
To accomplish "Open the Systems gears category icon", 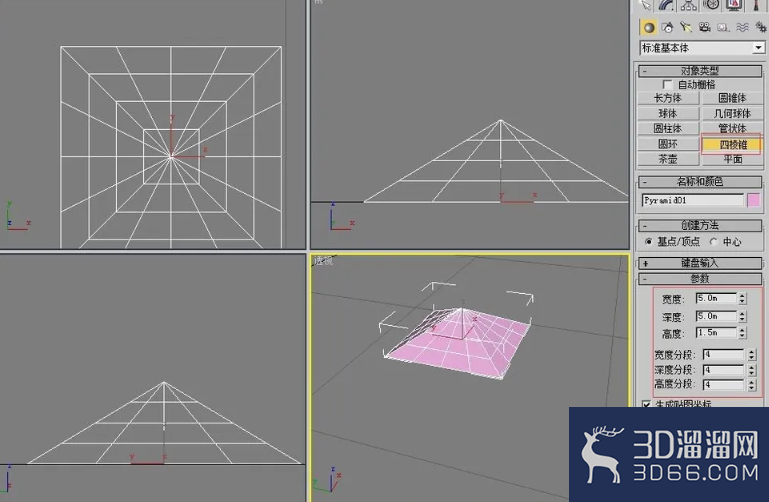I will pyautogui.click(x=760, y=27).
